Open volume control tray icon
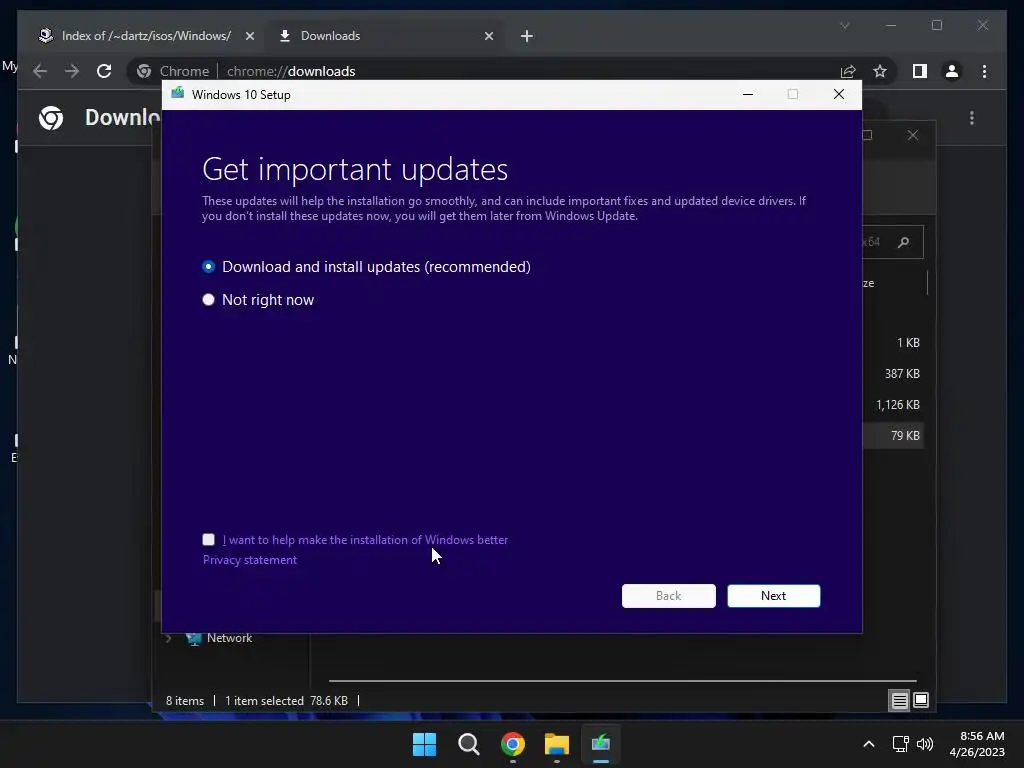 (x=925, y=744)
